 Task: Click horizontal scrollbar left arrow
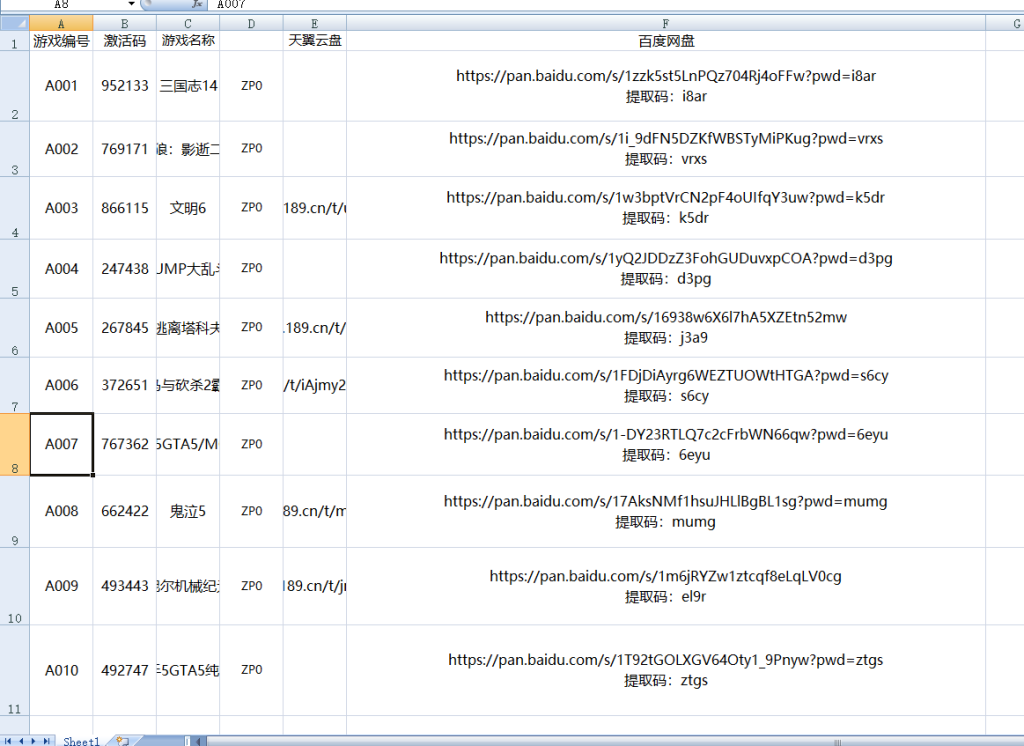[200, 741]
